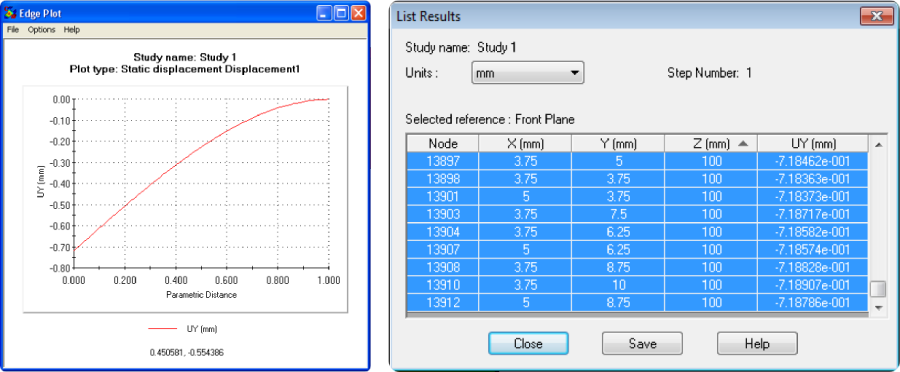Screen dimensions: 900x372
Task: Click the scrollbar down arrow in results table
Action: click(x=878, y=308)
